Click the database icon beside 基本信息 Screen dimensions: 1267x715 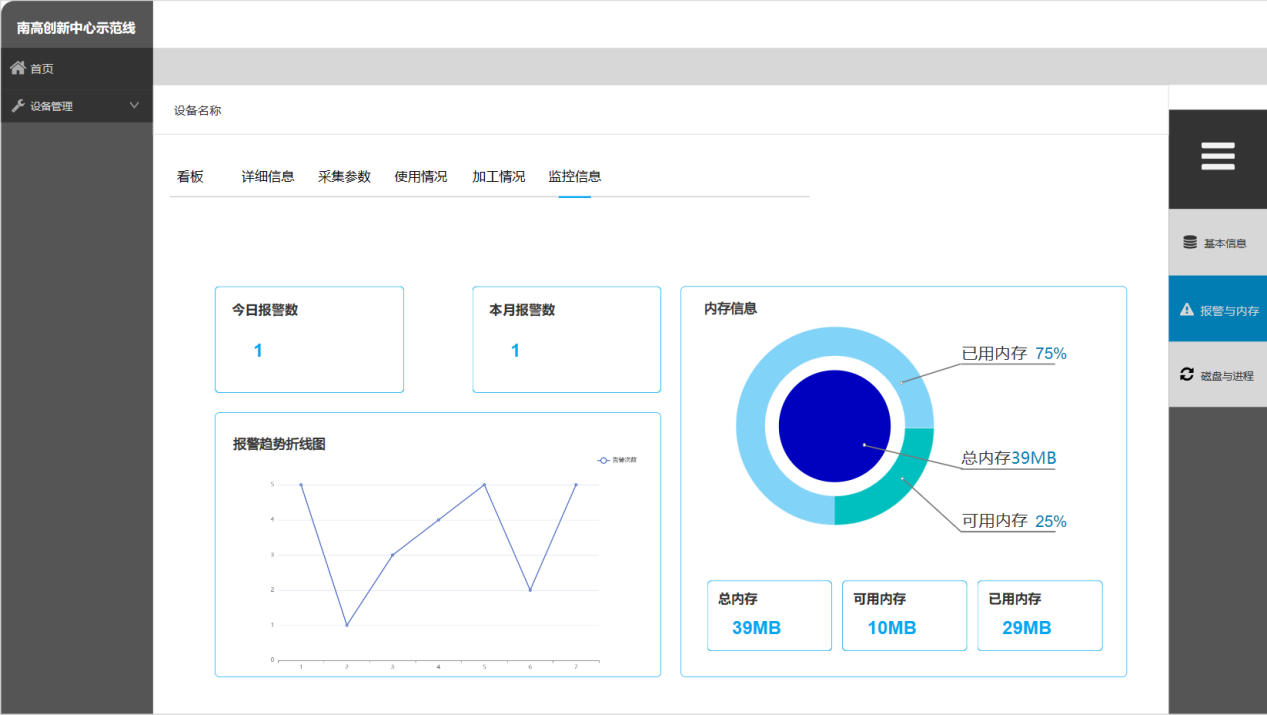coord(1189,242)
